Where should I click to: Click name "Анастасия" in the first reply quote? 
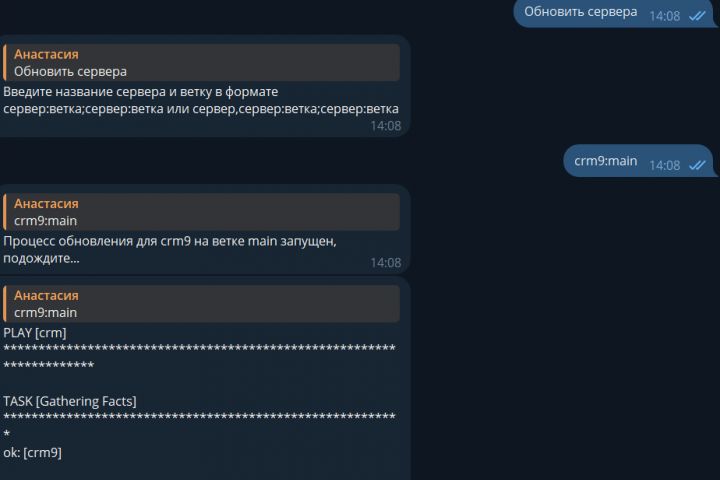pyautogui.click(x=46, y=54)
